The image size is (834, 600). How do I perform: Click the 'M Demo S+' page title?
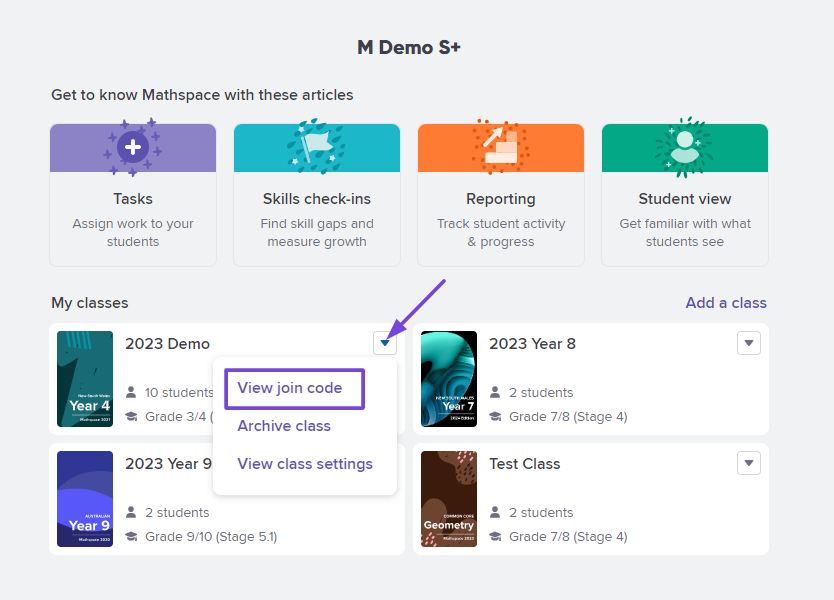pyautogui.click(x=409, y=47)
